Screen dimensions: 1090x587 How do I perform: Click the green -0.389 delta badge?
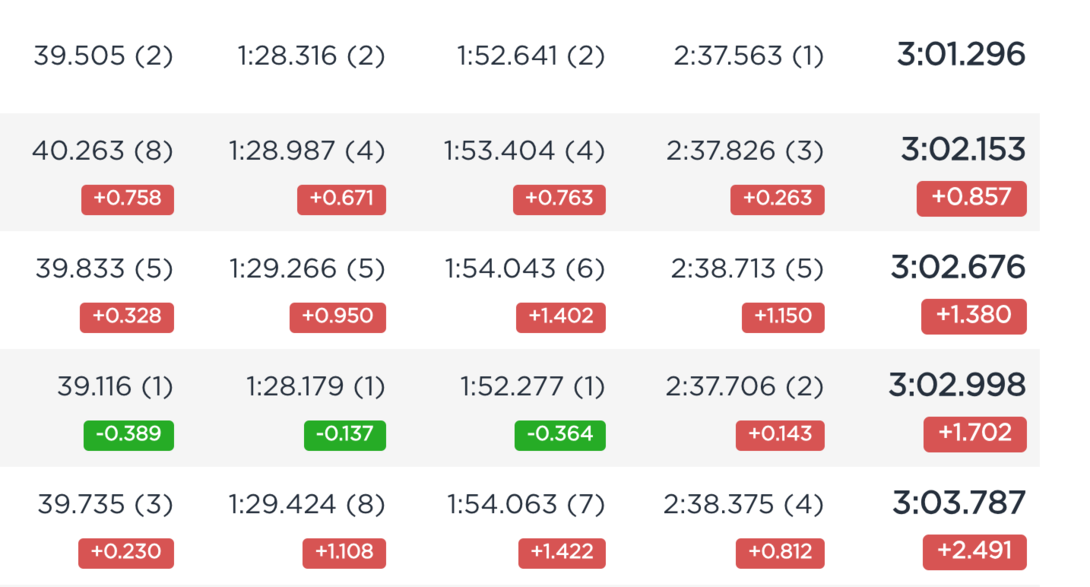click(x=129, y=435)
